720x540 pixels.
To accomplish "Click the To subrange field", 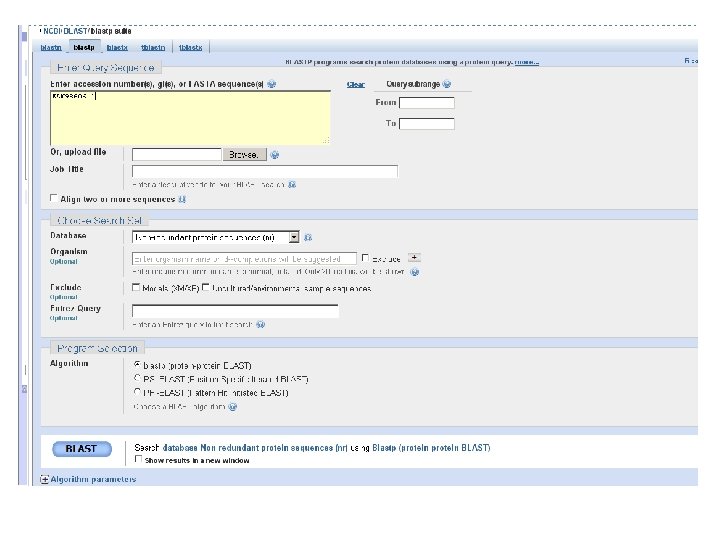I will (x=427, y=124).
